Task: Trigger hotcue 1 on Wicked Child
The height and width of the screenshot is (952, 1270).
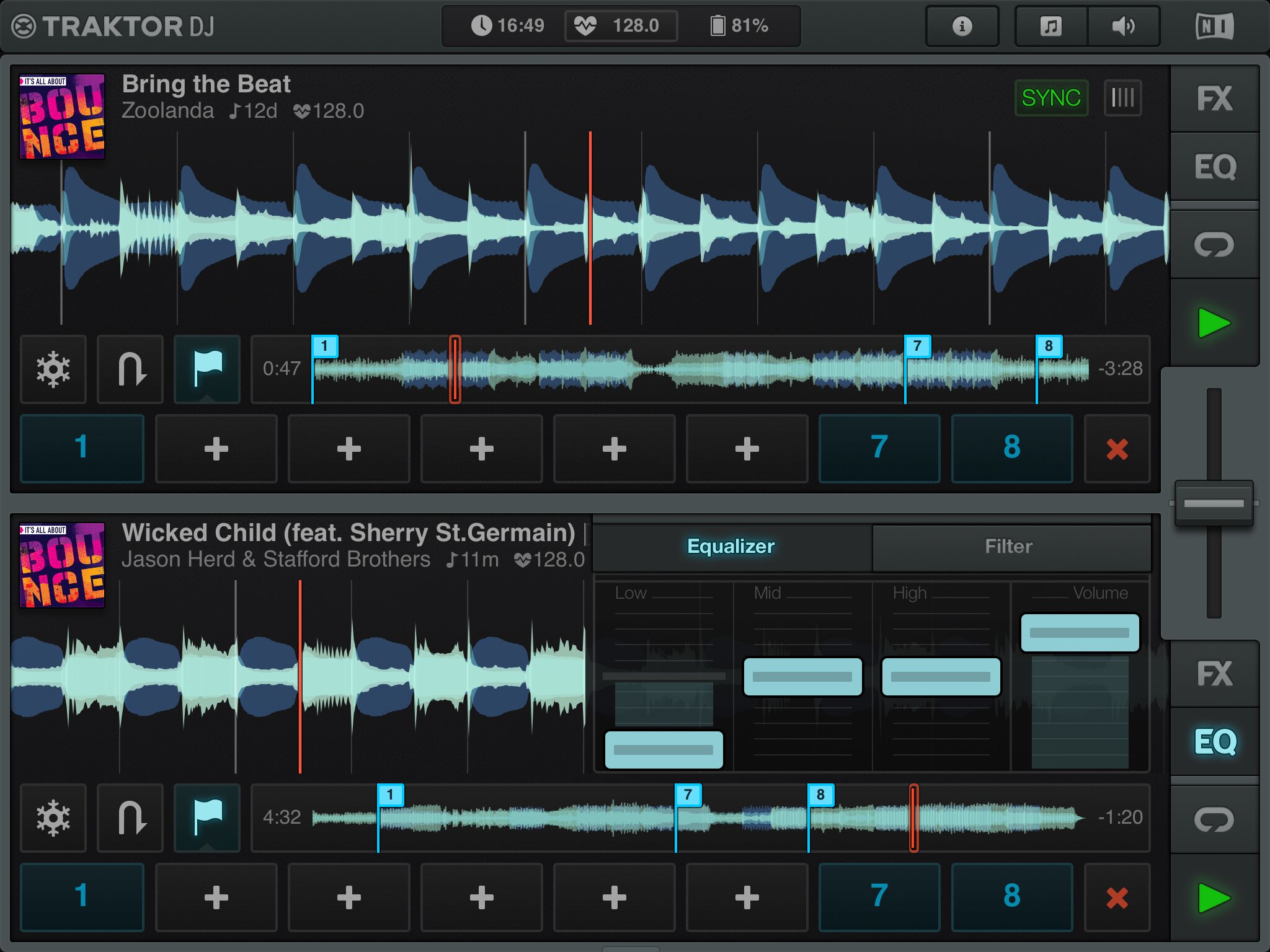Action: [x=82, y=897]
